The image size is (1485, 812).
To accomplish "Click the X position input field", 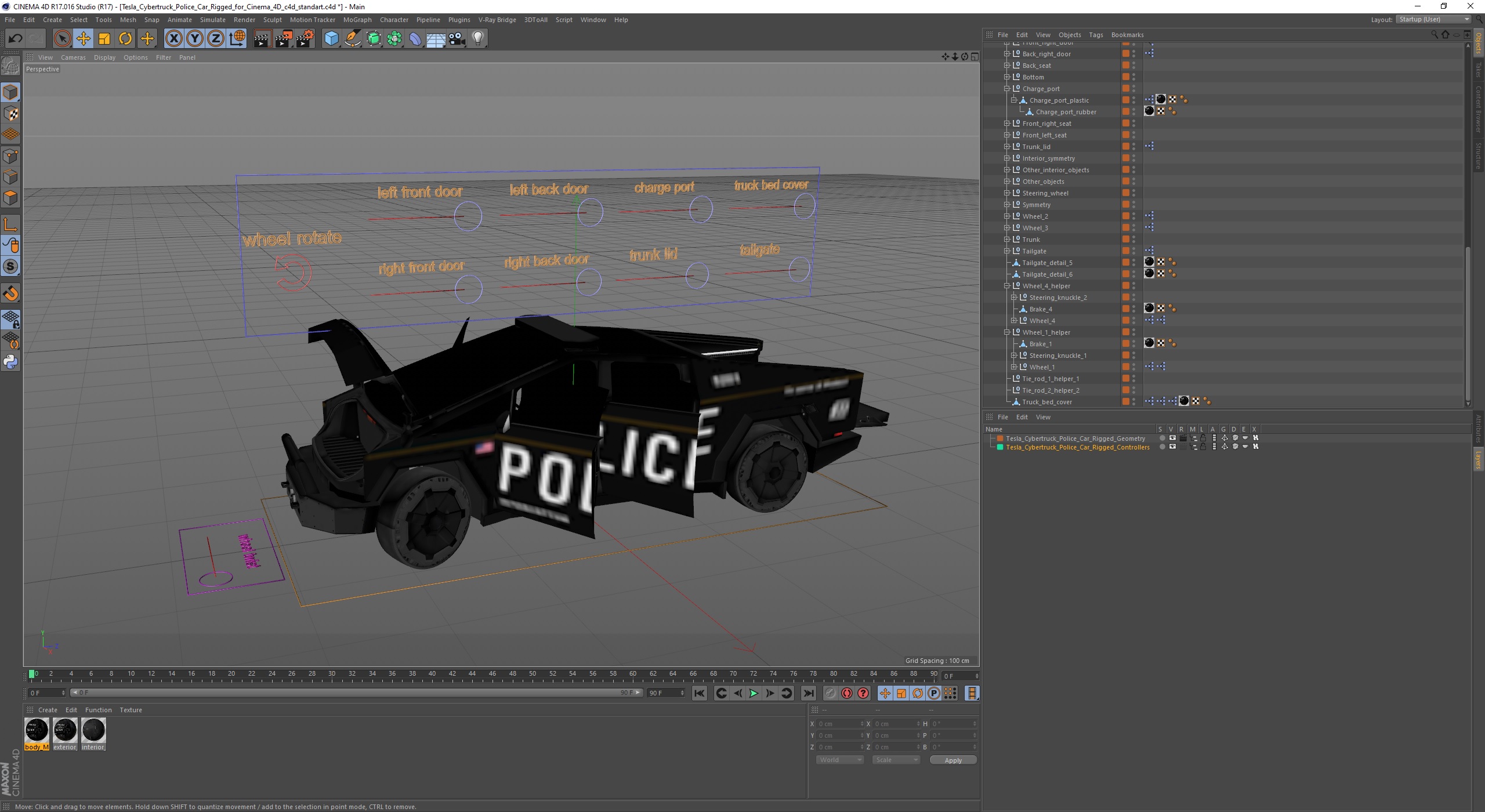I will coord(839,724).
